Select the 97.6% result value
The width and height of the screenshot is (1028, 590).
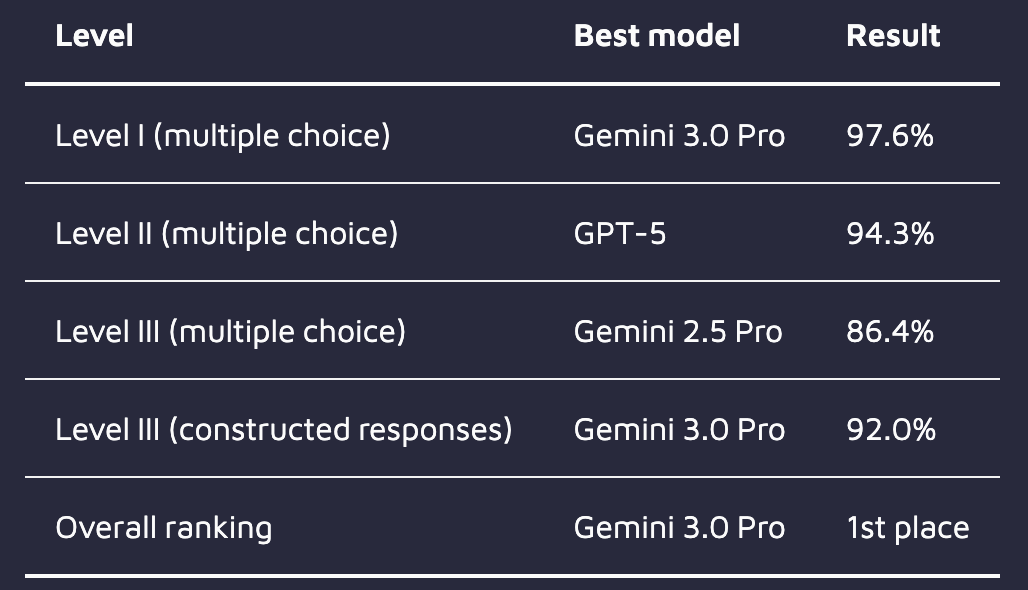(x=889, y=135)
